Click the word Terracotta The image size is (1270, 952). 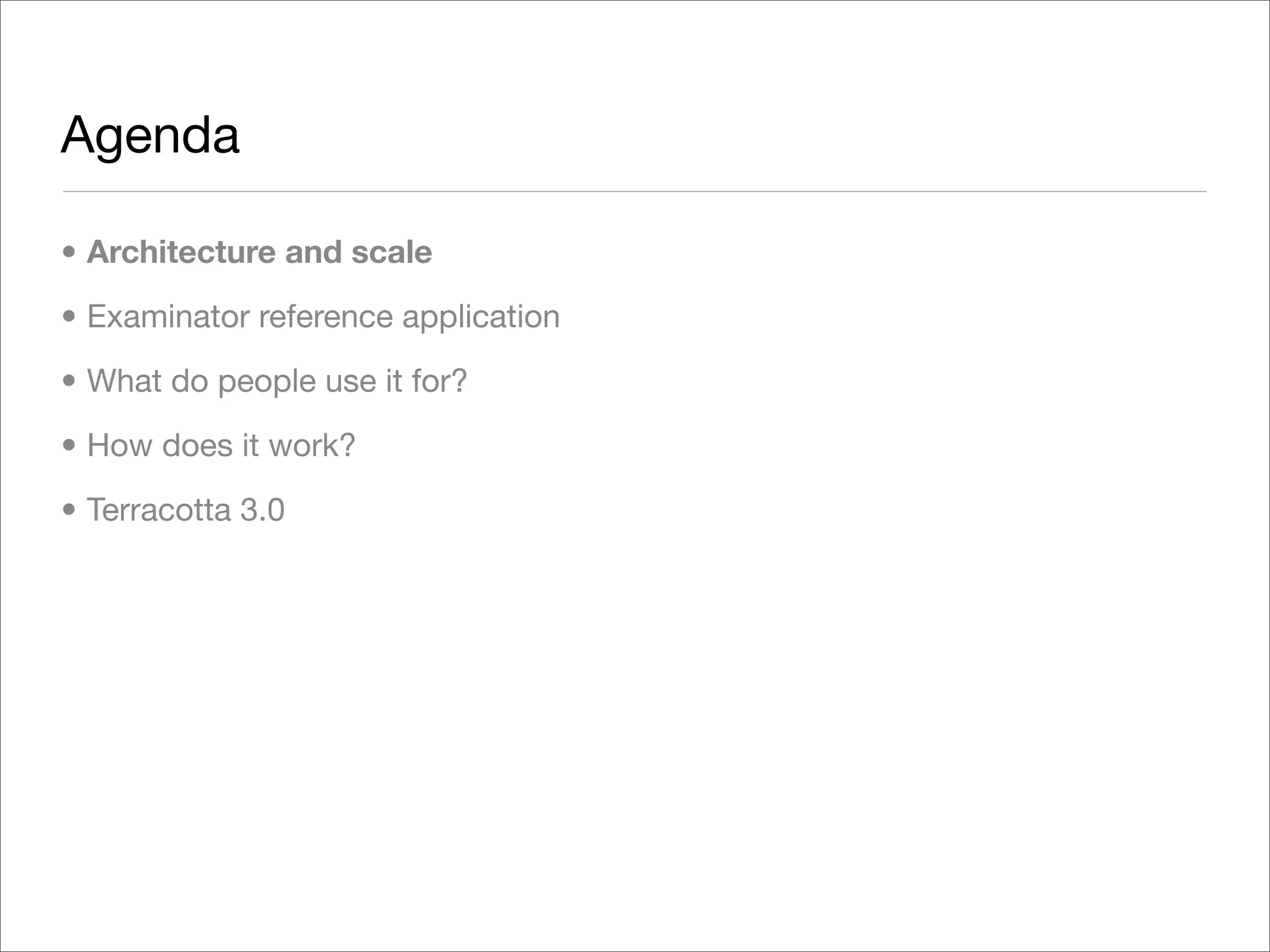pyautogui.click(x=159, y=509)
